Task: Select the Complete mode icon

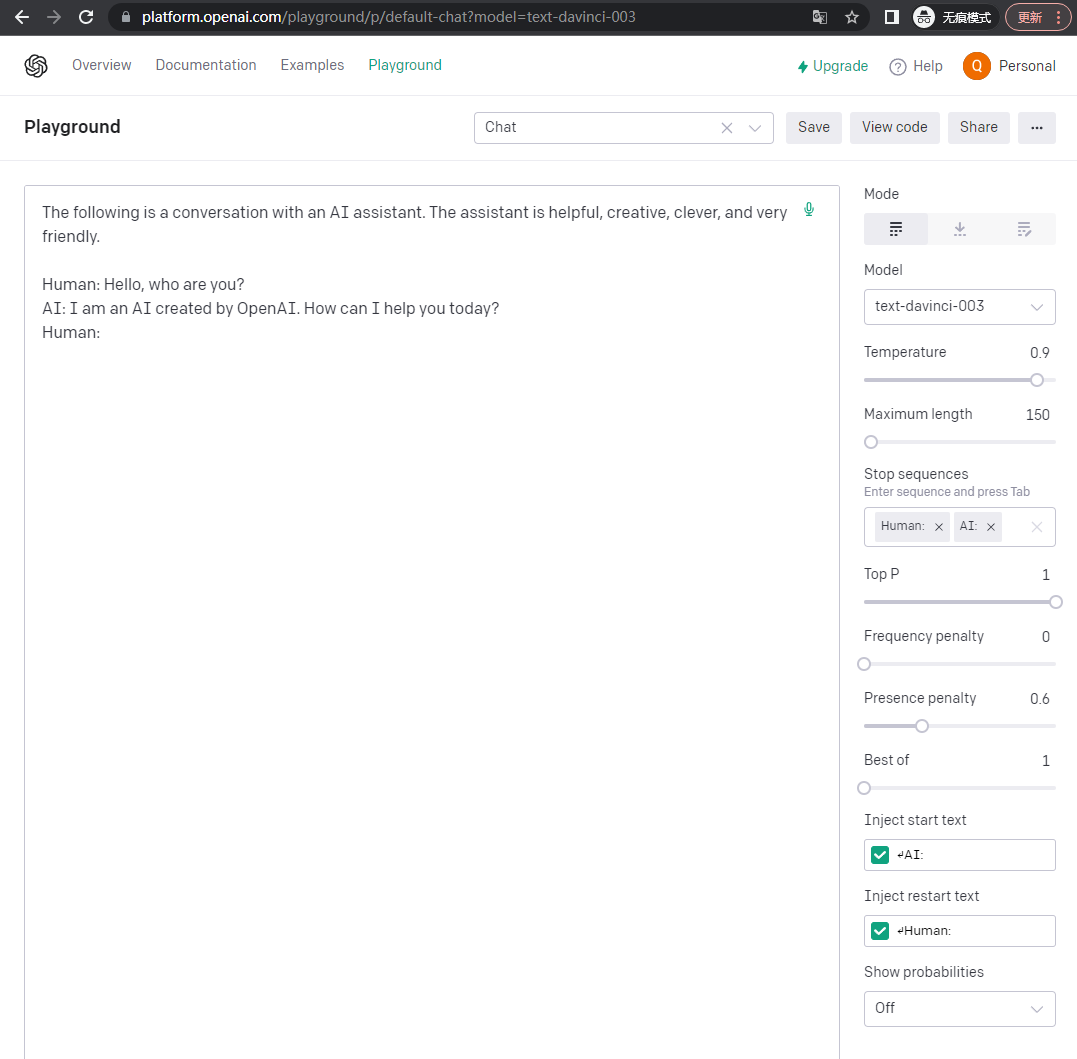Action: click(x=896, y=230)
